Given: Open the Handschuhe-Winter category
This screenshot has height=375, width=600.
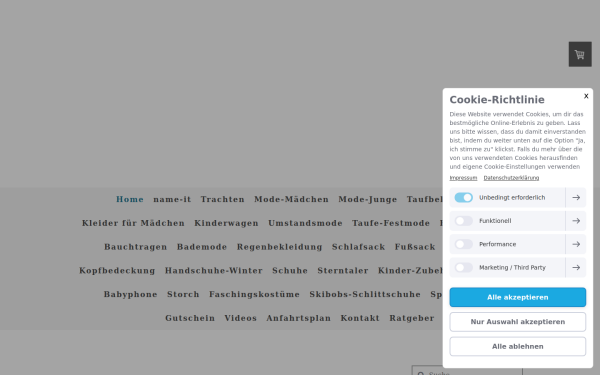Looking at the screenshot, I should tap(214, 271).
